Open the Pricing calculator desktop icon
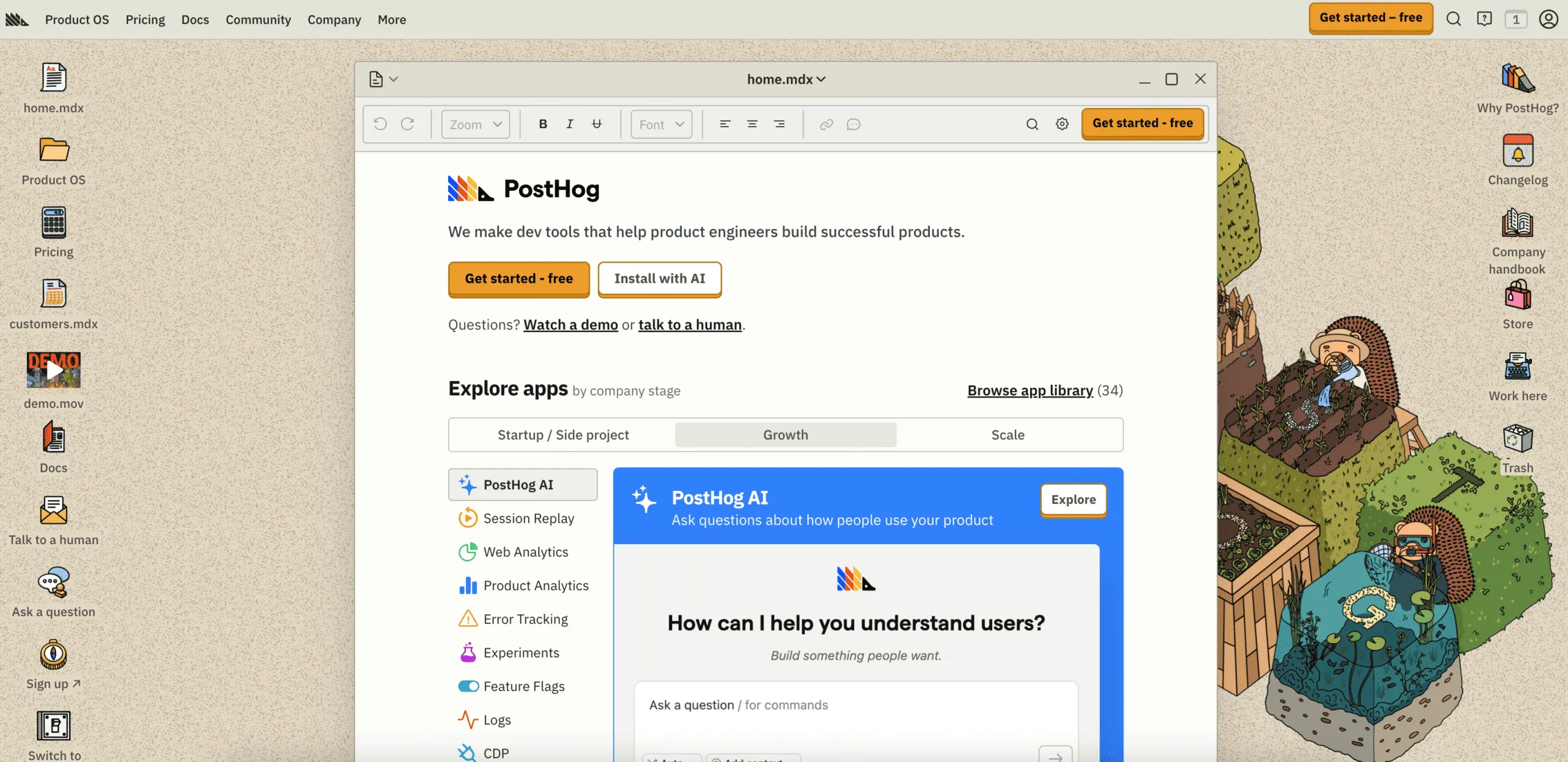This screenshot has width=1568, height=762. tap(53, 223)
